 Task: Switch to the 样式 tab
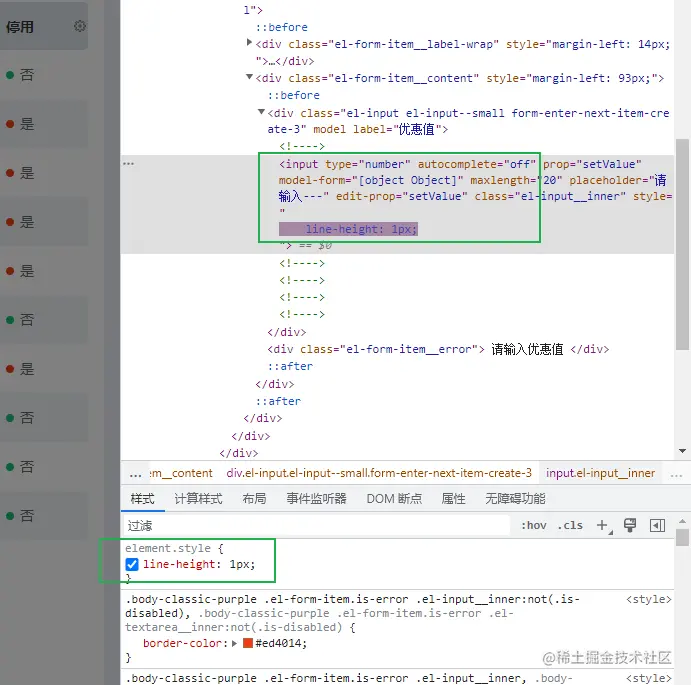pyautogui.click(x=142, y=499)
